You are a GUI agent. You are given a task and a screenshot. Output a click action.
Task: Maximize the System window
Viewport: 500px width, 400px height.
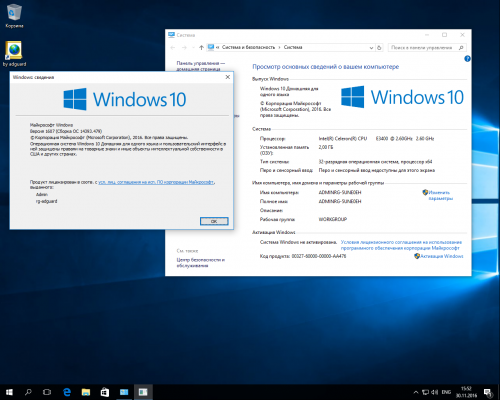(x=444, y=35)
